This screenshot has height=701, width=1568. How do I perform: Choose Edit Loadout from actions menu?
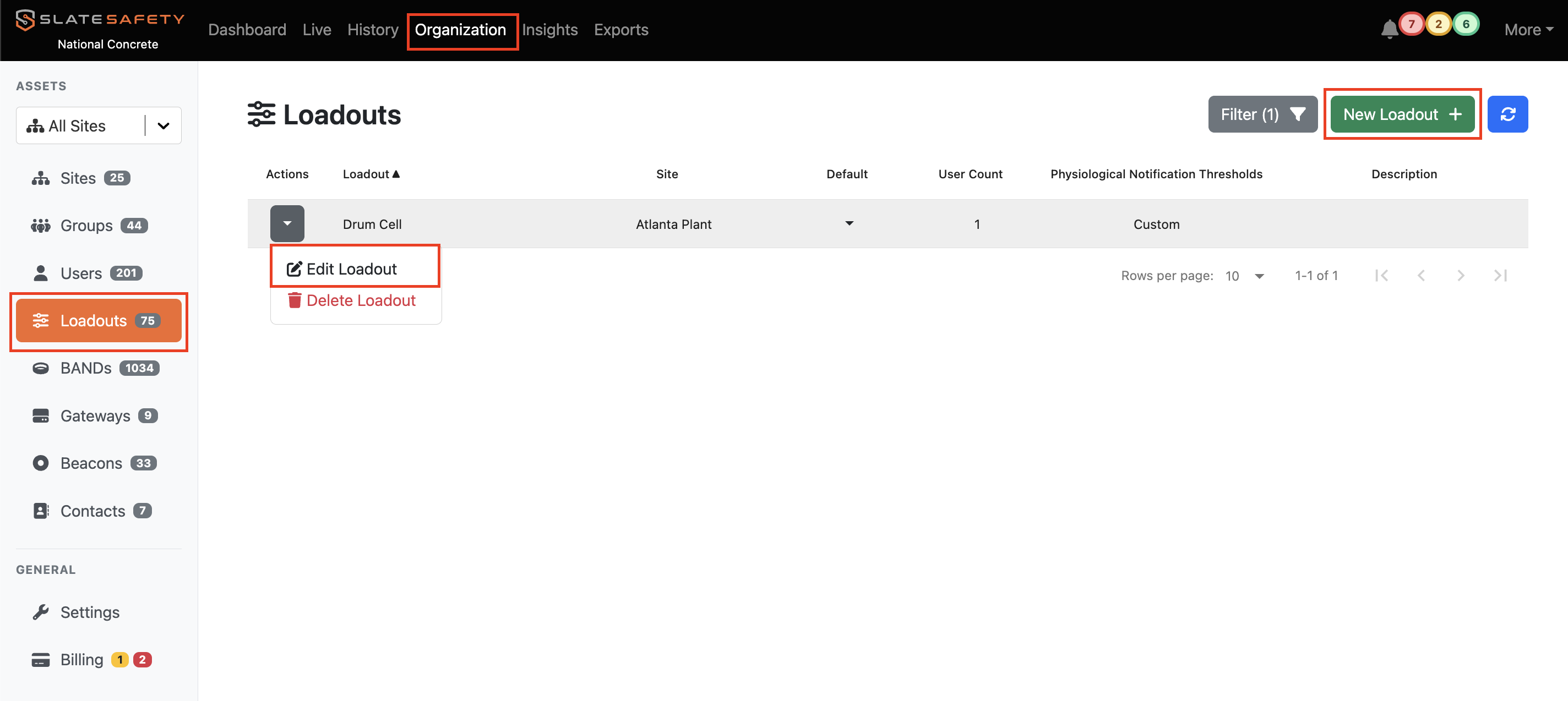tap(351, 269)
